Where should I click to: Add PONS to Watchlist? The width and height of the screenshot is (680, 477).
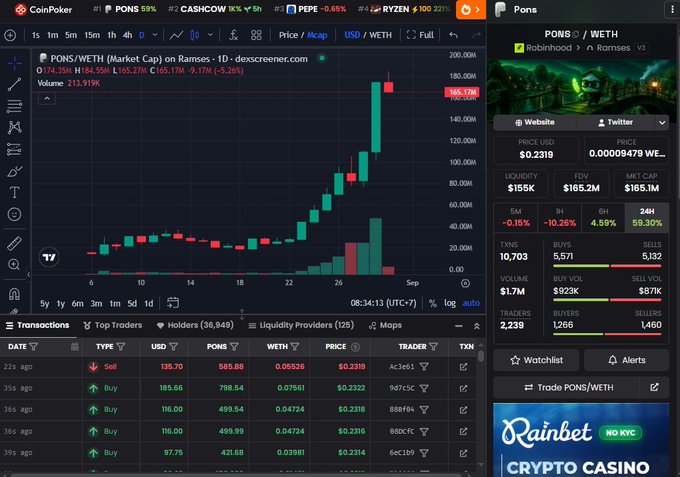click(x=536, y=360)
